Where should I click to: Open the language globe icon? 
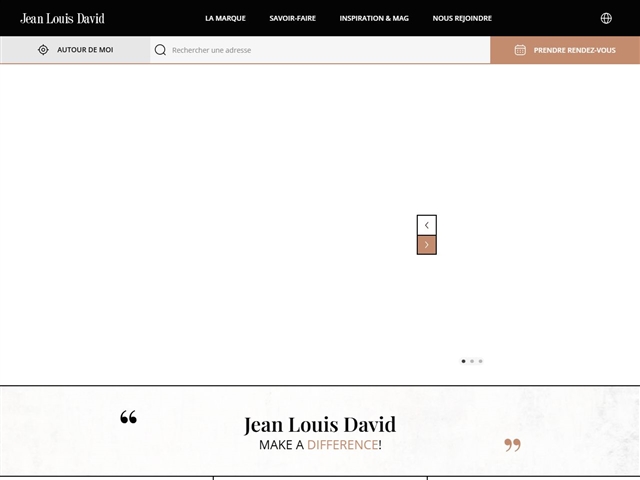click(x=606, y=18)
